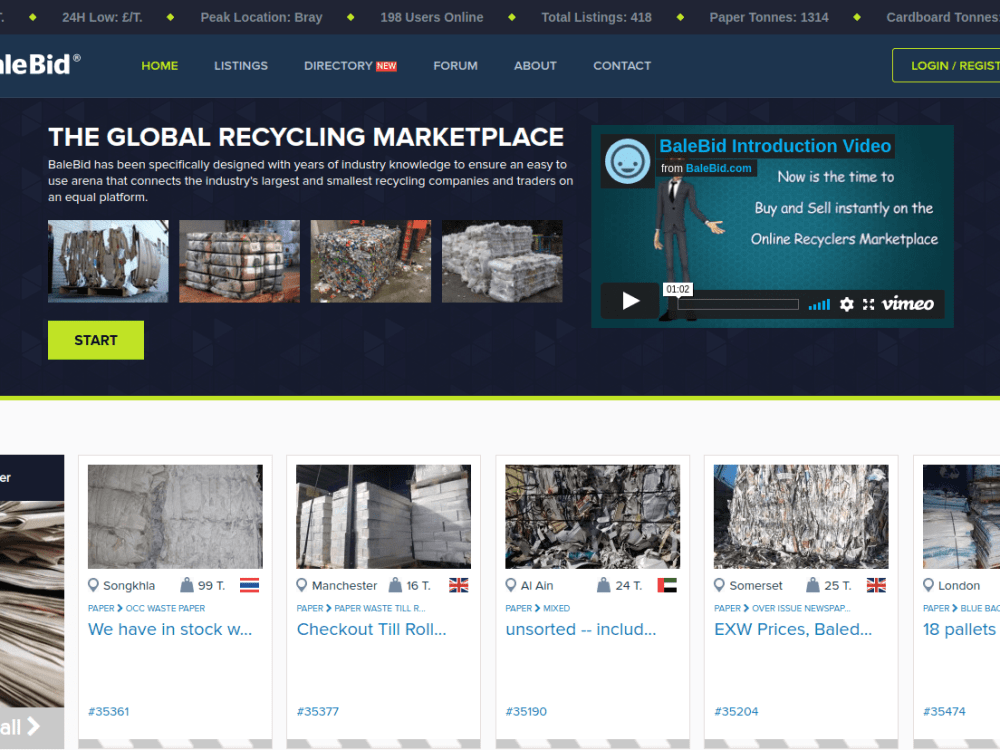The width and height of the screenshot is (1000, 750).
Task: Click the '198 Users Online' ticker item
Action: click(432, 17)
